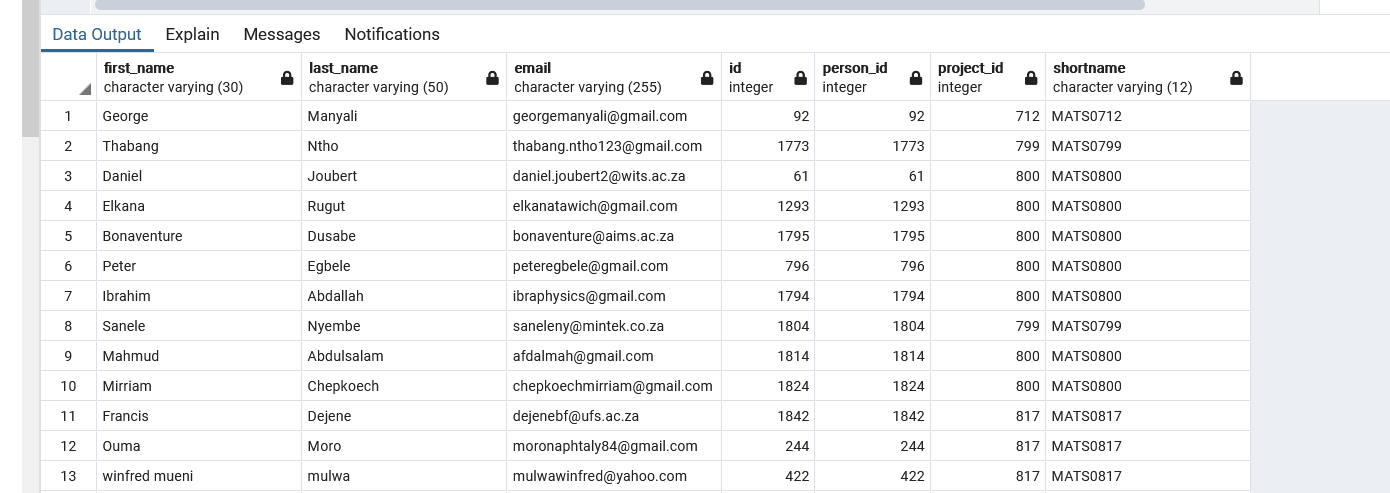
Task: Click the last name 'Manyali'
Action: pyautogui.click(x=404, y=116)
